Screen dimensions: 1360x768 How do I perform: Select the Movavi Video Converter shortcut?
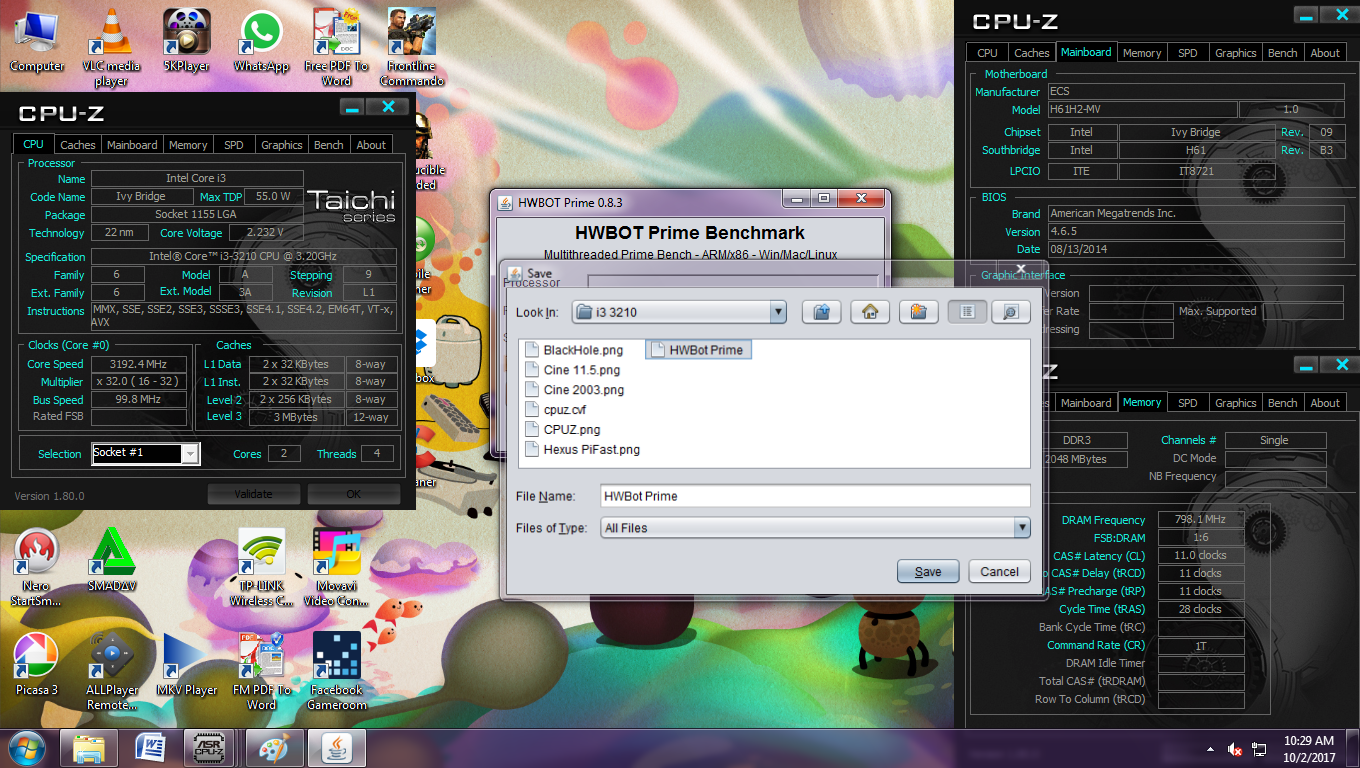click(336, 568)
